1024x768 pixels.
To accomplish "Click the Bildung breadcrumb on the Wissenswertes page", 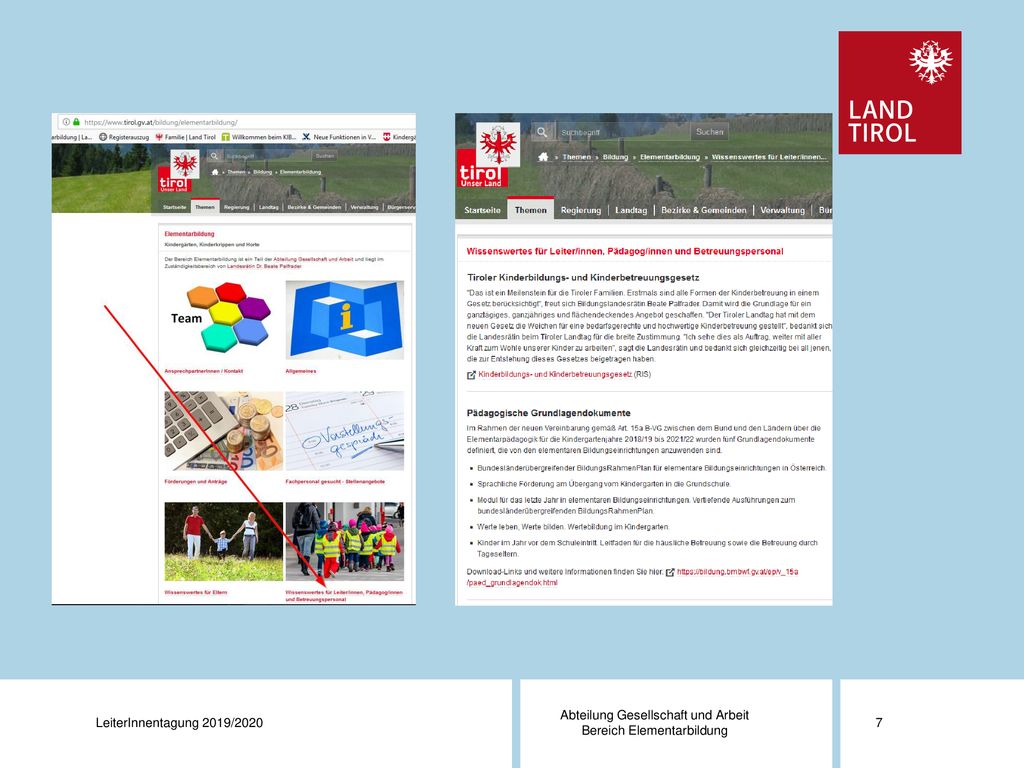I will coord(615,157).
